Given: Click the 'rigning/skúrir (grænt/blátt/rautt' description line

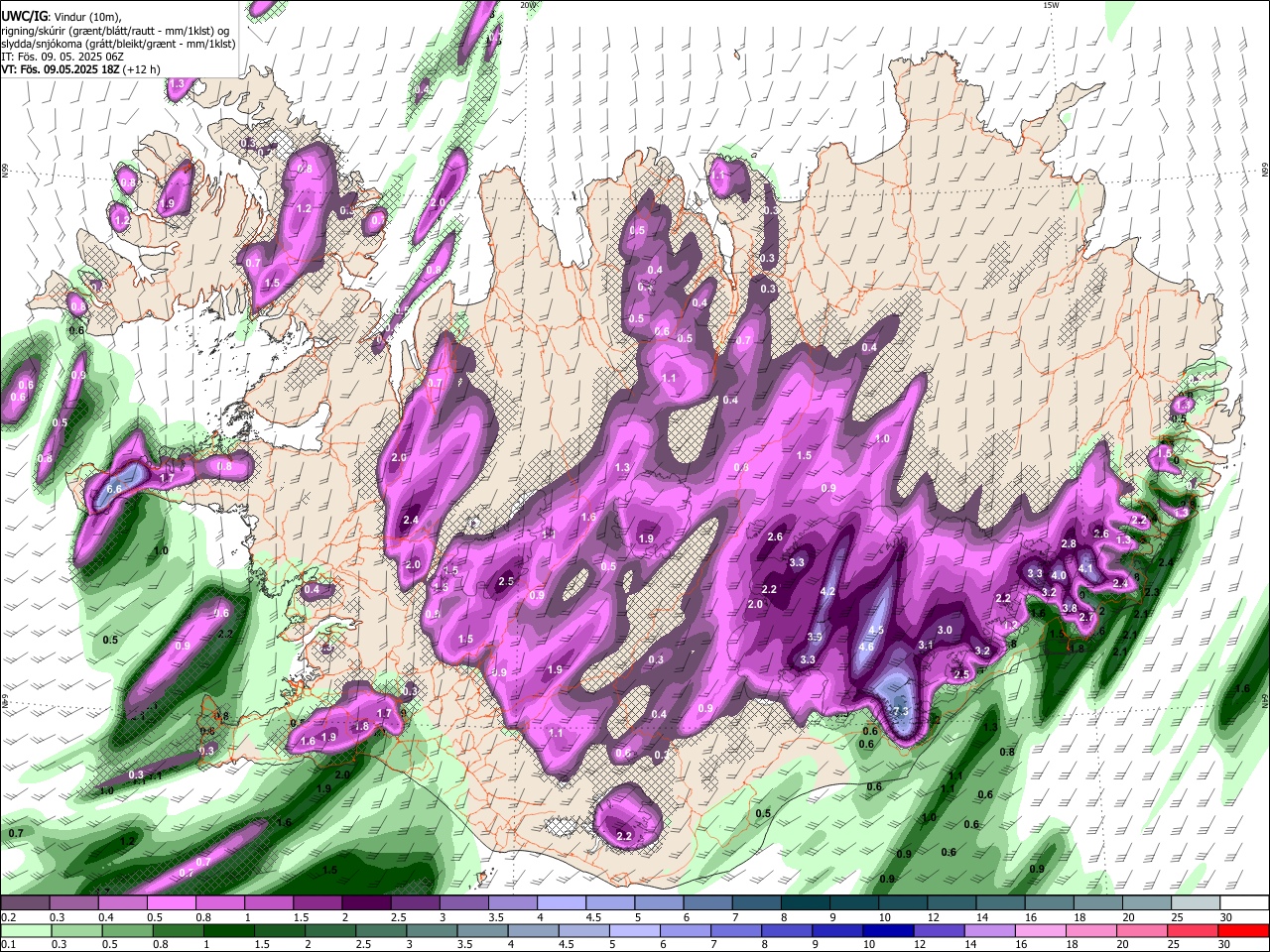Looking at the screenshot, I should tap(115, 31).
